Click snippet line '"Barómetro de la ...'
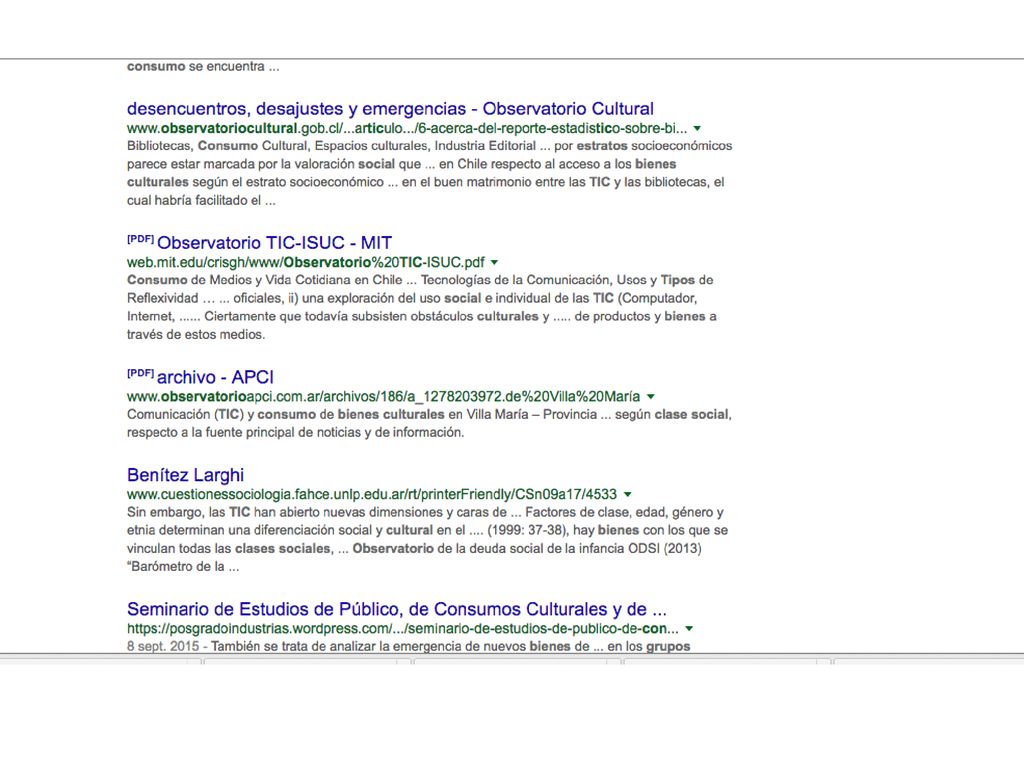 [x=183, y=567]
